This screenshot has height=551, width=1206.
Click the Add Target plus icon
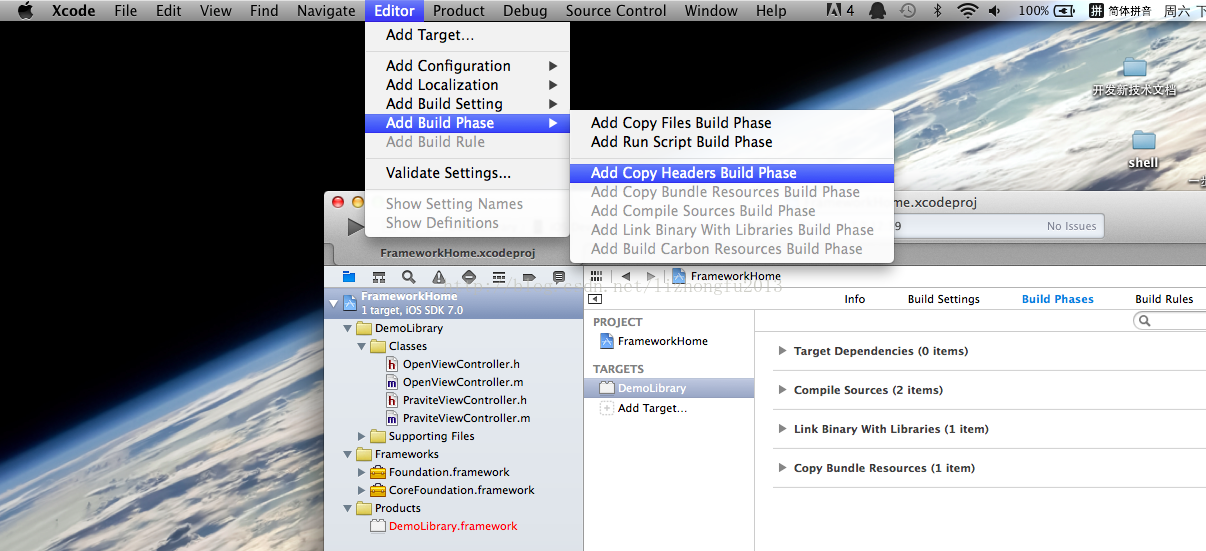click(x=606, y=408)
